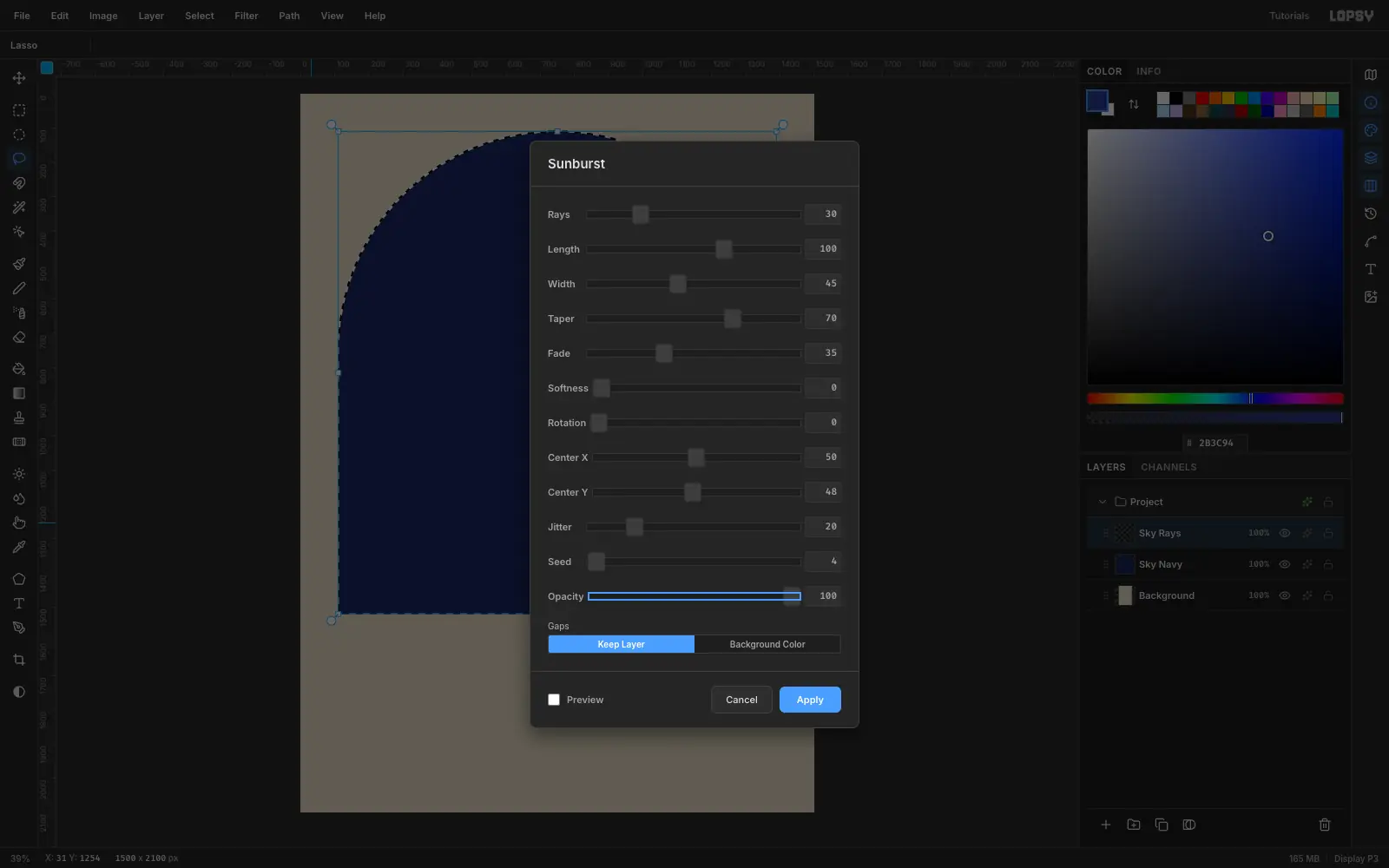This screenshot has height=868, width=1389.
Task: Create new layer group folder
Action: [1134, 825]
